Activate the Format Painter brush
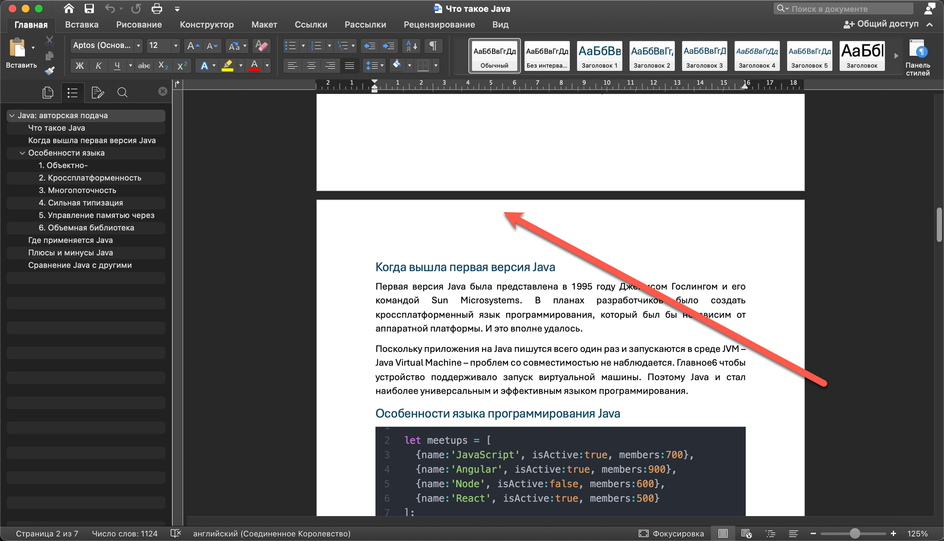The image size is (944, 541). [x=49, y=70]
